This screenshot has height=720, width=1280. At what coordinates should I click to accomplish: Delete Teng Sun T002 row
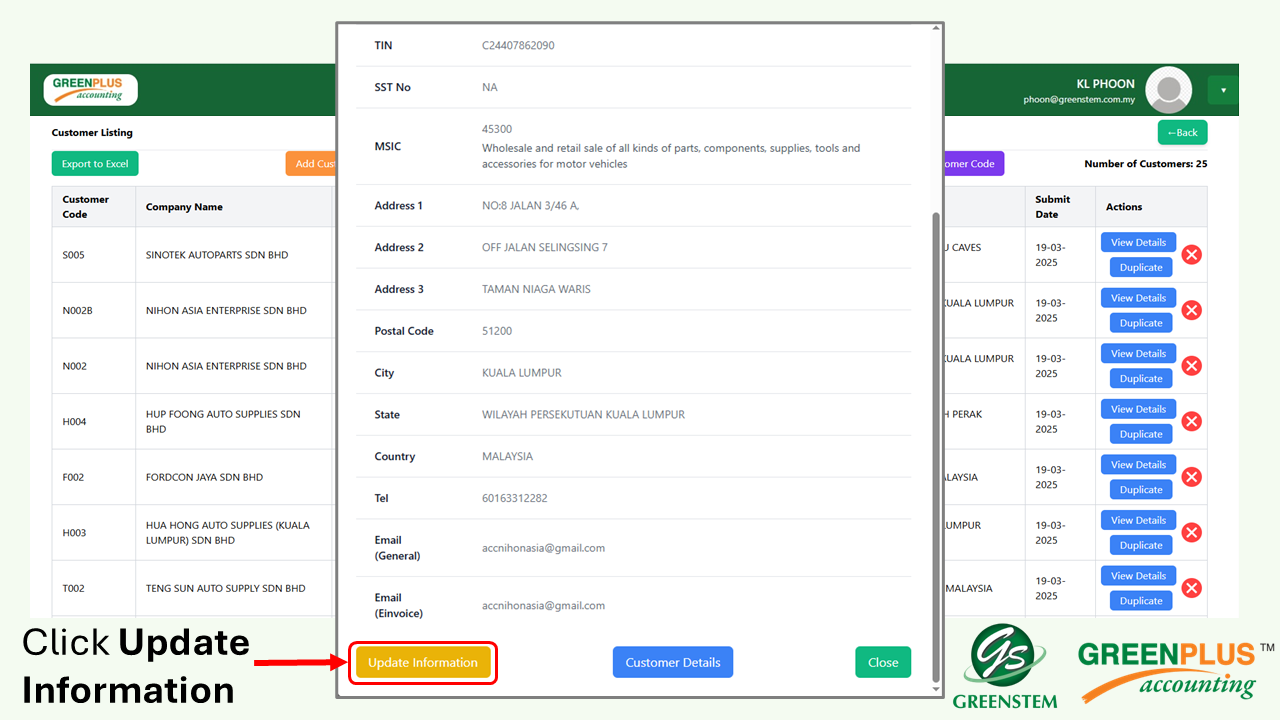[x=1191, y=588]
